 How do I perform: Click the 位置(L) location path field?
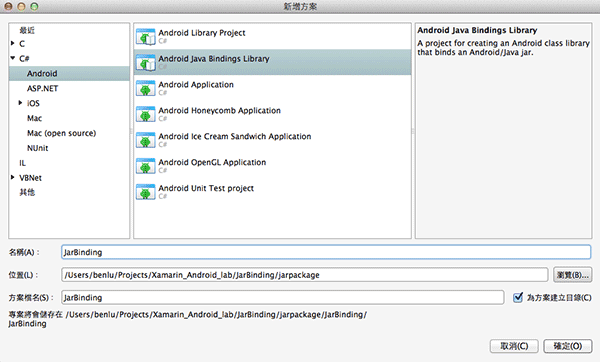(x=305, y=275)
